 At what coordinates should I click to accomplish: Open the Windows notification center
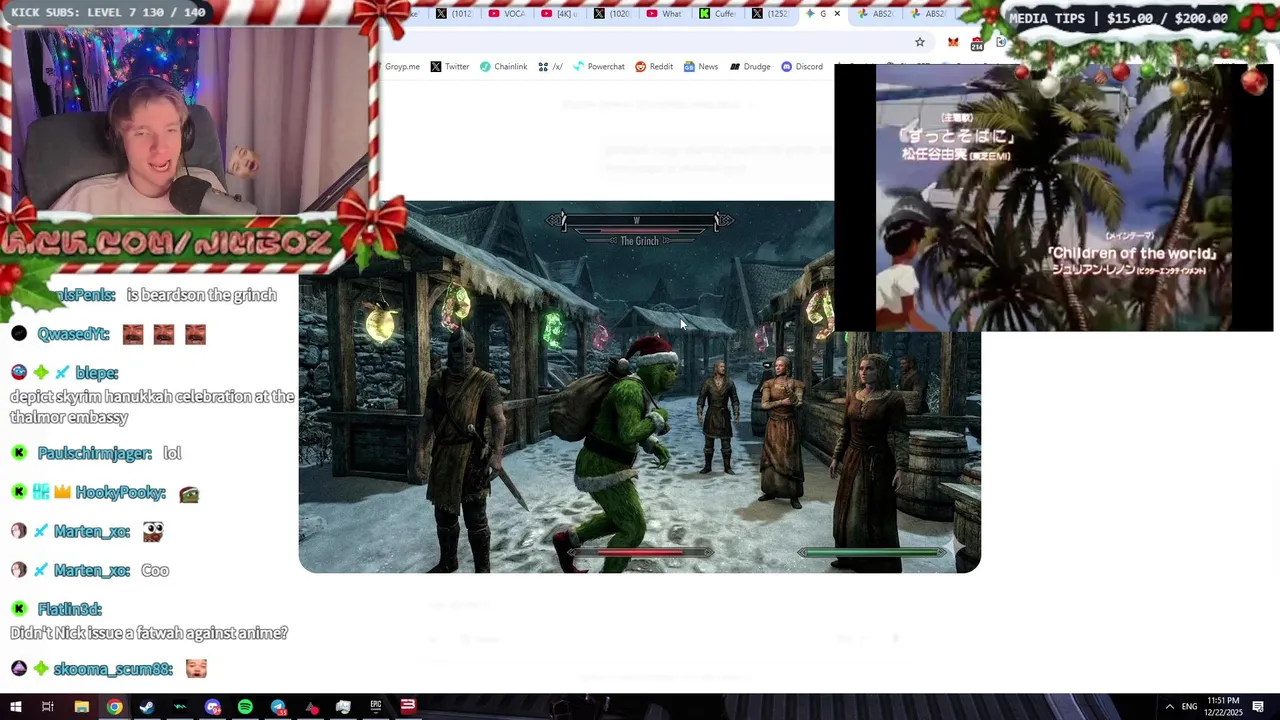[1258, 707]
